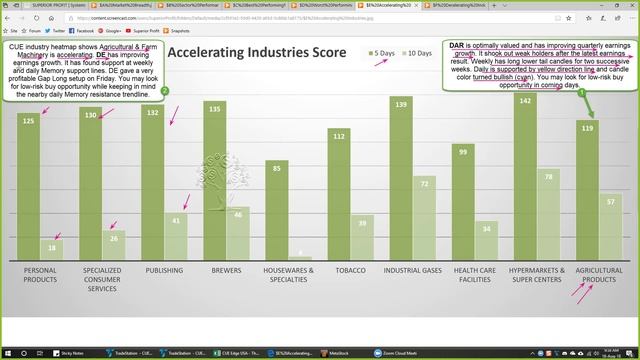Open Task View on the taskbar
This screenshot has height=360, width=640.
click(40, 353)
